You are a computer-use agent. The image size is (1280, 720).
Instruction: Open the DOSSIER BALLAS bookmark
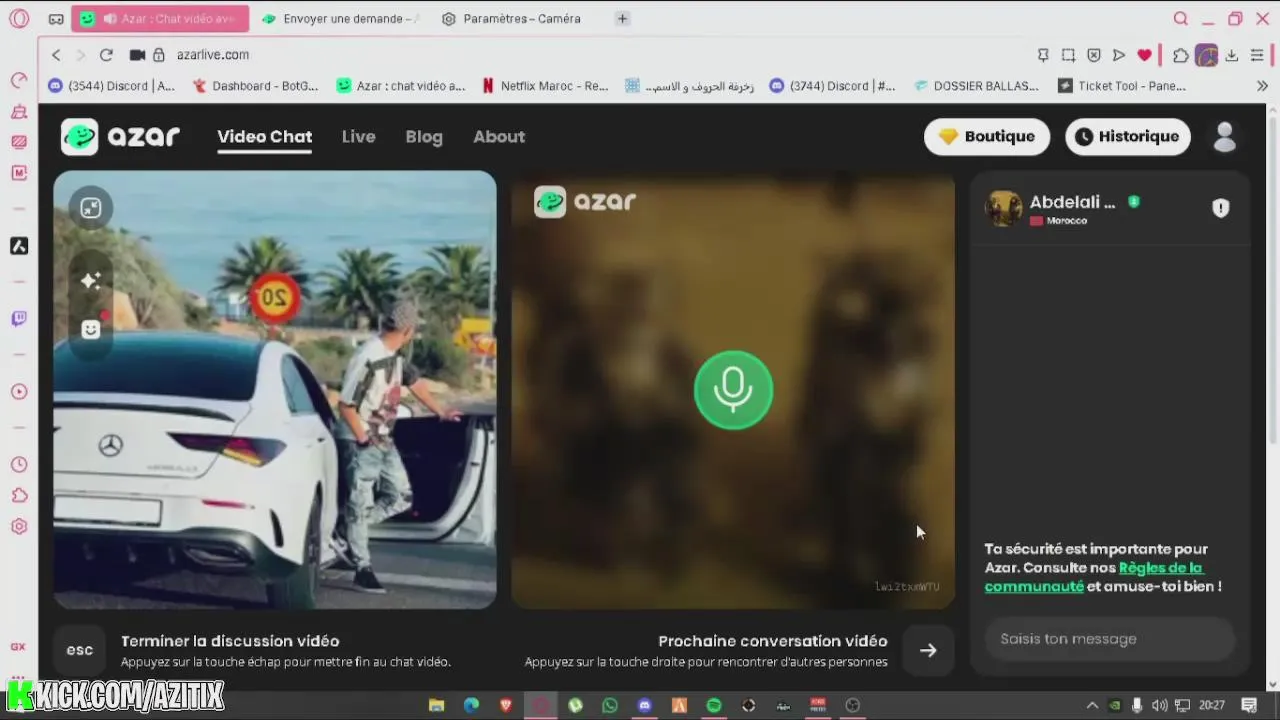coord(977,86)
